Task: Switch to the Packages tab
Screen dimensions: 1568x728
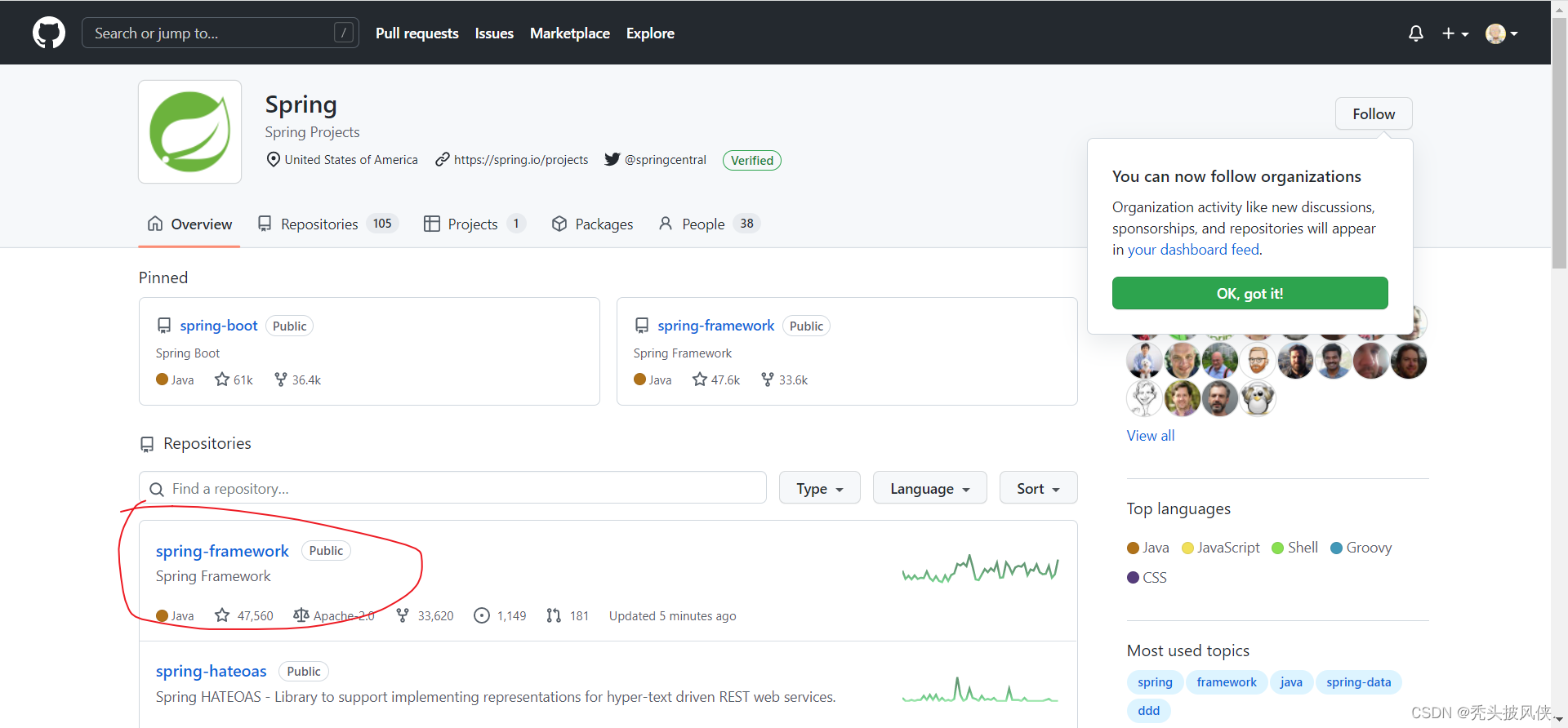Action: [592, 224]
